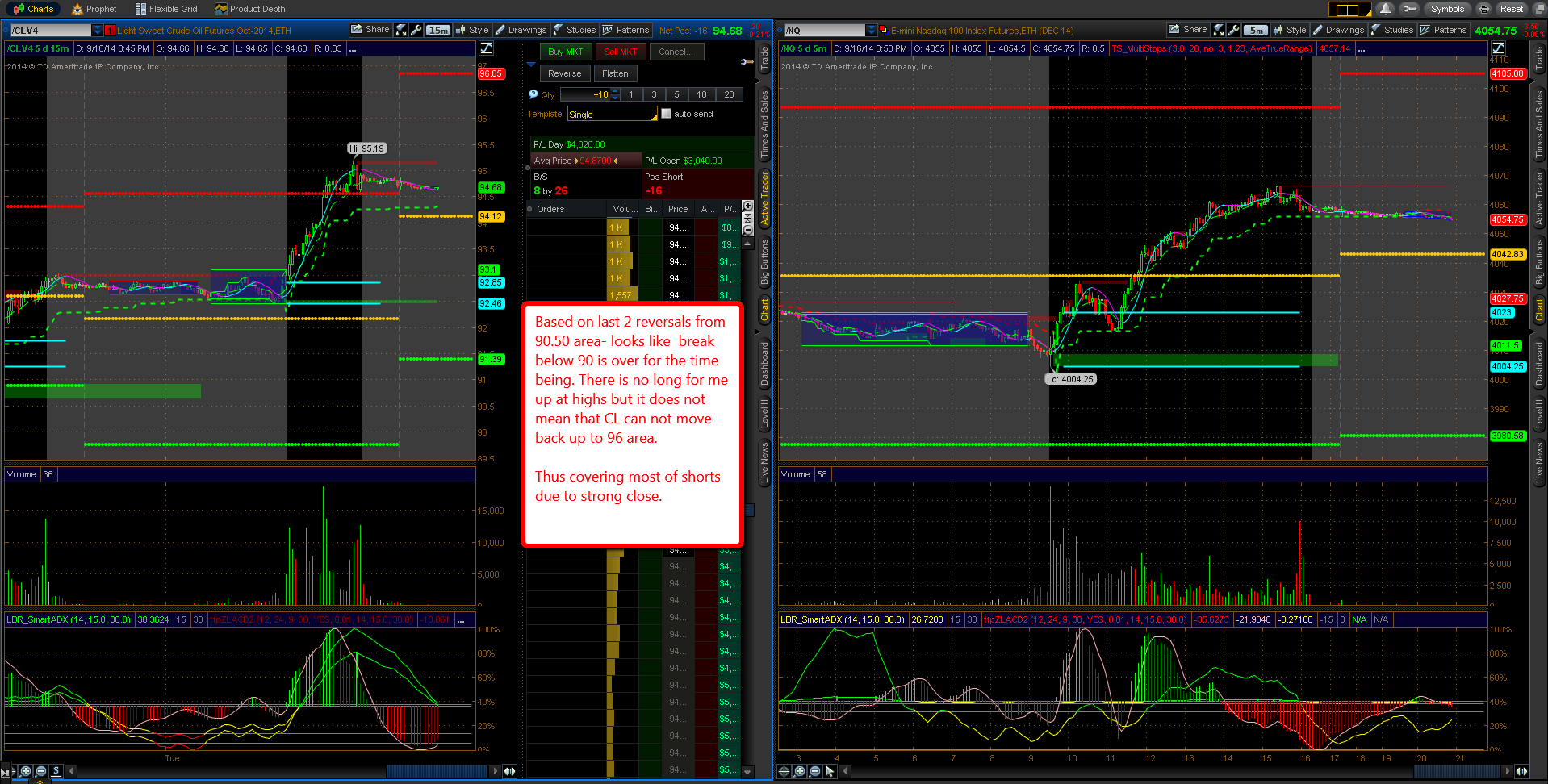Click the Sell MKT button

pyautogui.click(x=621, y=52)
